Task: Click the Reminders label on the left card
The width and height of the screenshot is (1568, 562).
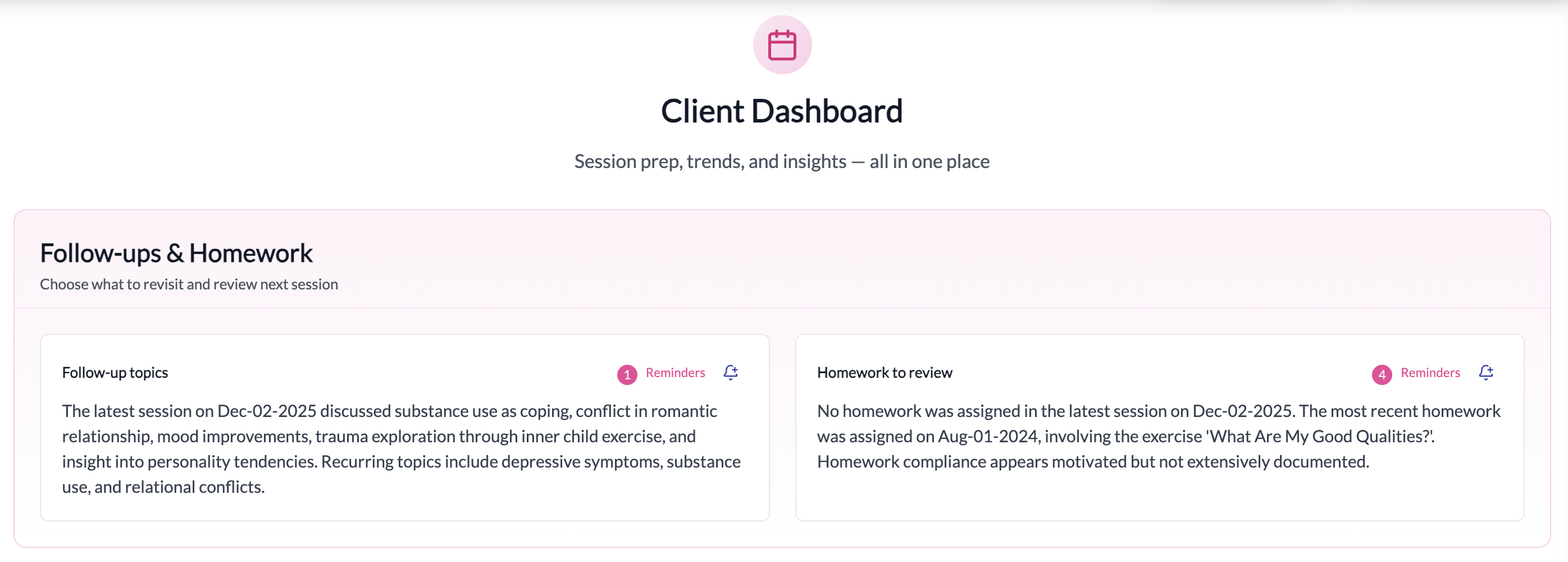Action: (x=674, y=373)
